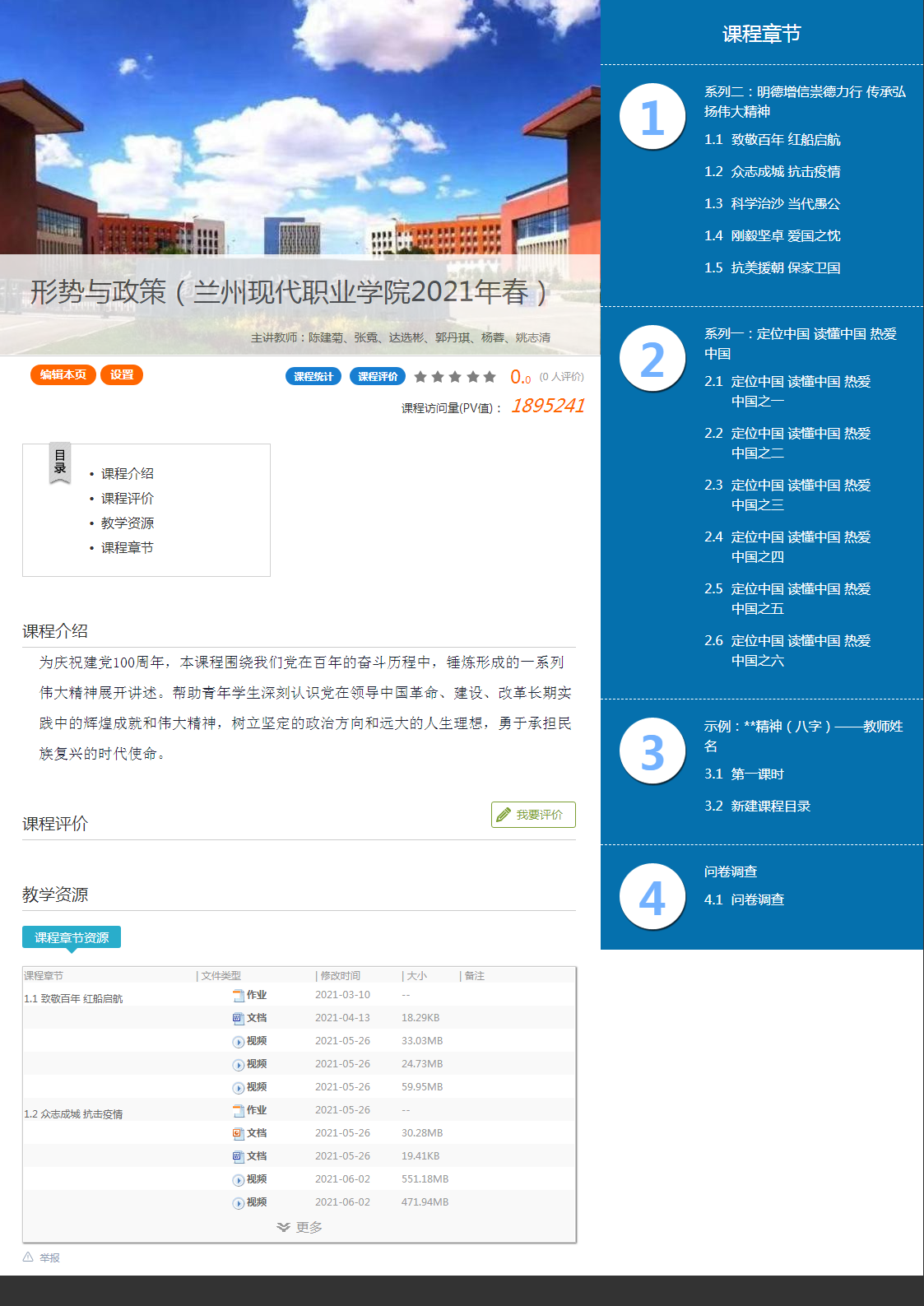
Task: Open chapter 1.2 众志成城 抗击疫情
Action: coord(773,171)
